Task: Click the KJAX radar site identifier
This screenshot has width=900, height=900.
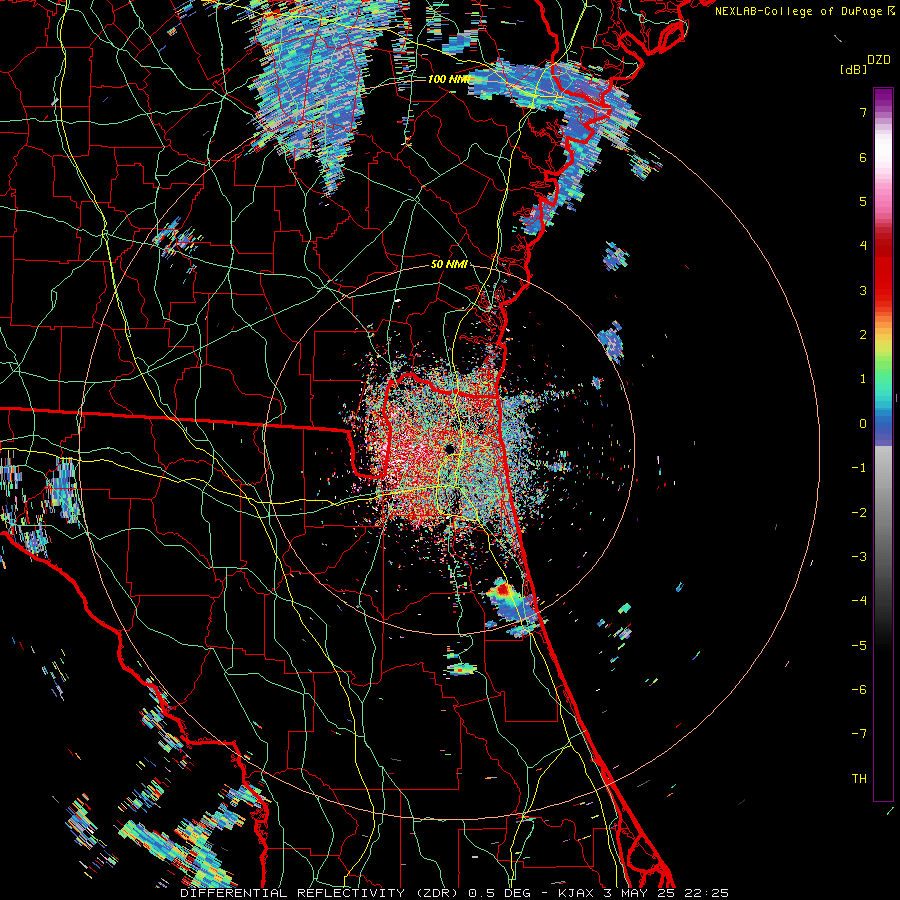Action: click(x=577, y=893)
